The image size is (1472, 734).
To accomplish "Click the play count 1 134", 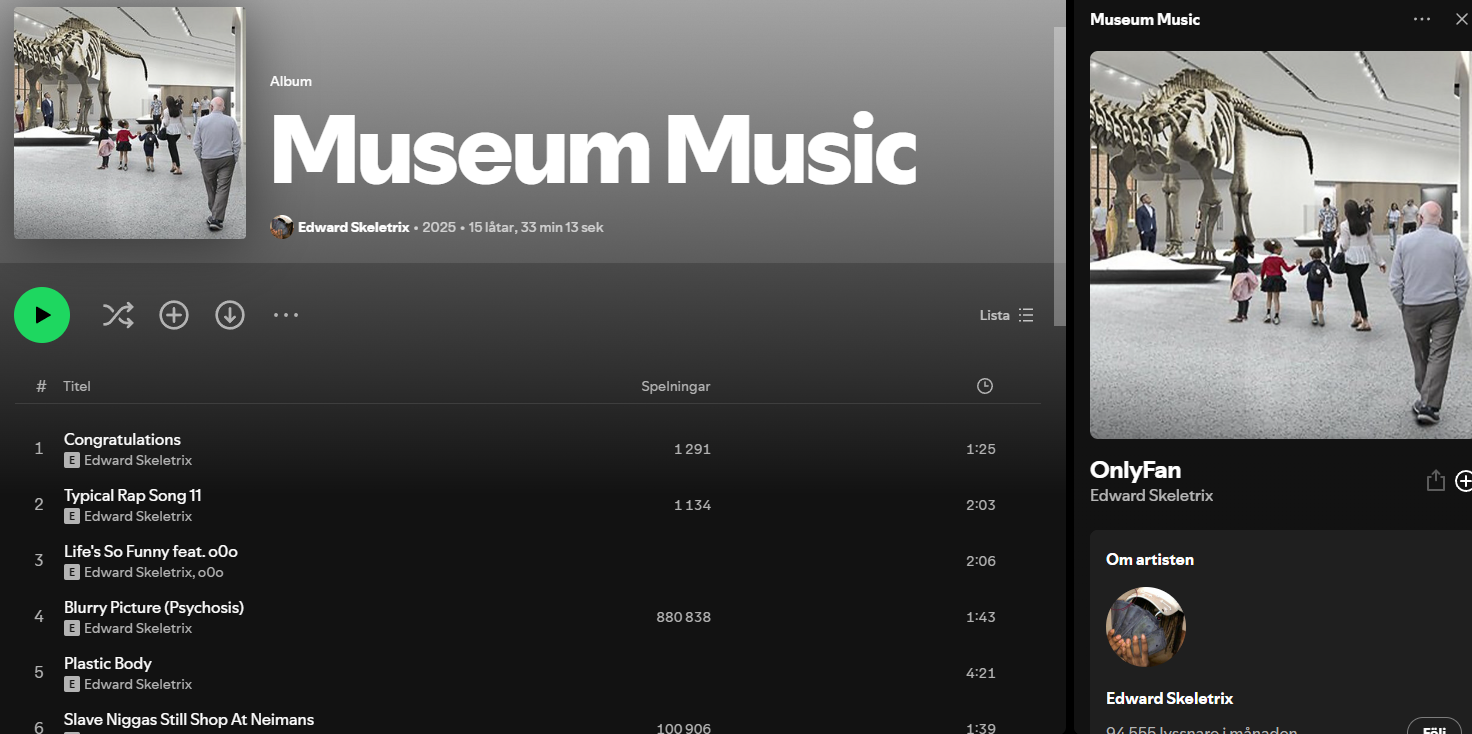I will [692, 505].
